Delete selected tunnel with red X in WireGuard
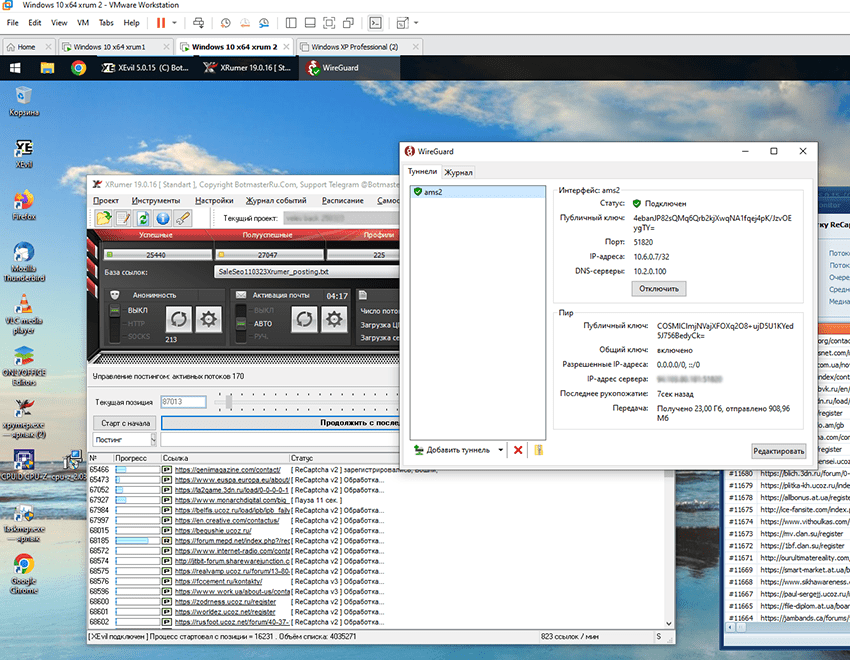 point(518,450)
